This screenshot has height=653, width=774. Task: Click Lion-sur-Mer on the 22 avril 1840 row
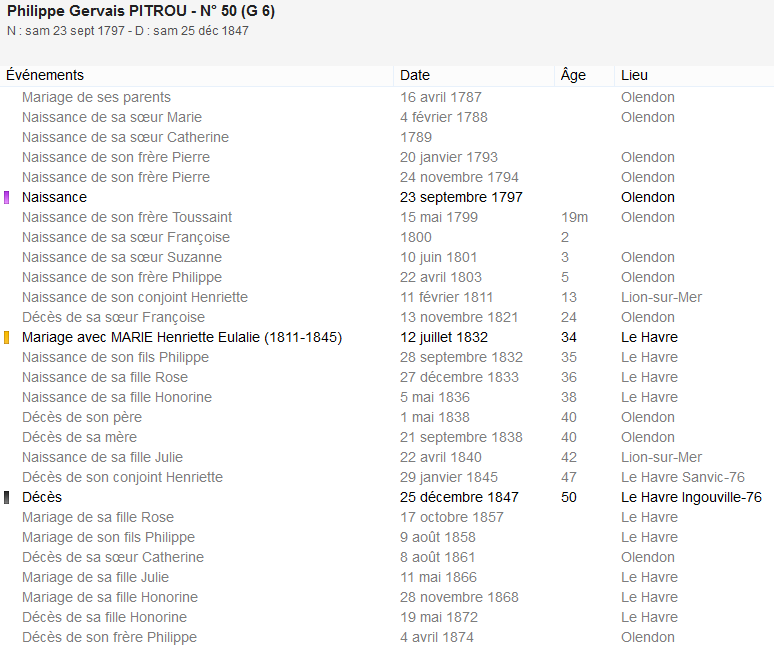click(661, 458)
